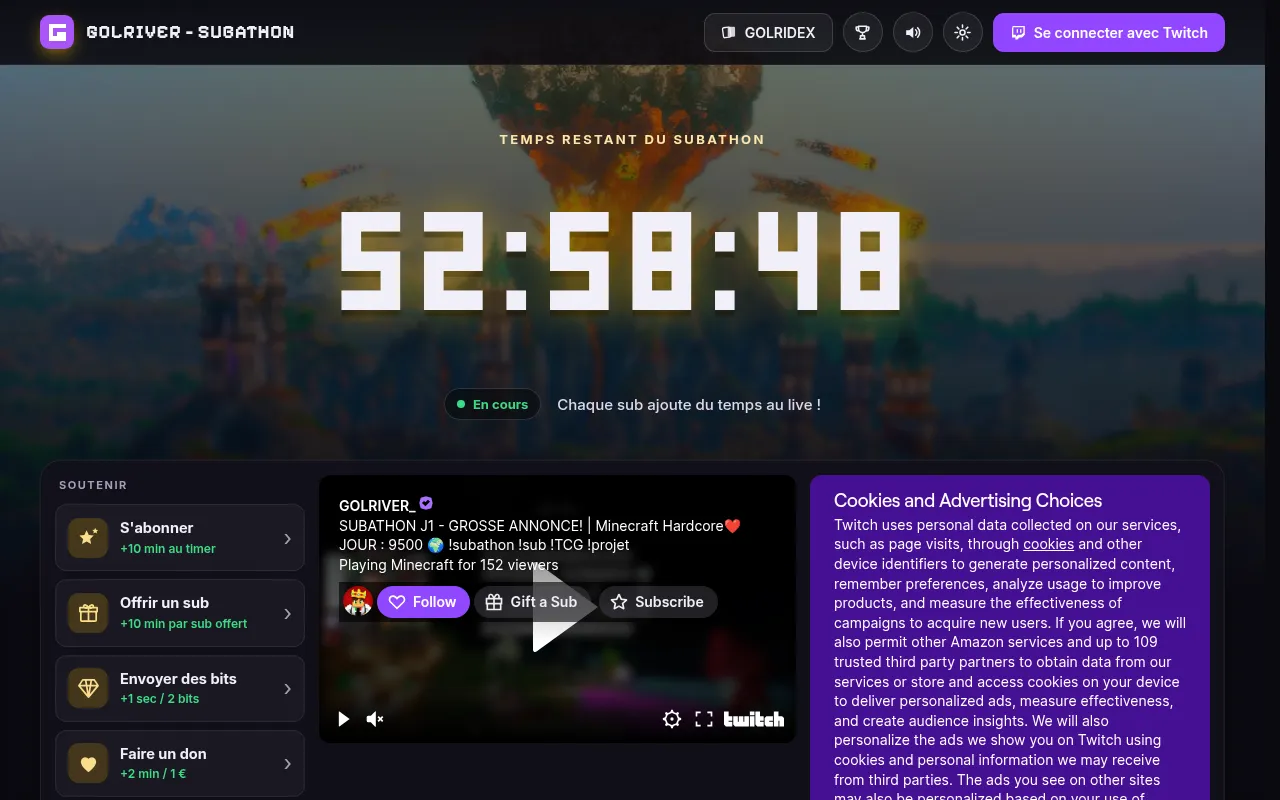1280x800 pixels.
Task: Unmute the Twitch player volume icon
Action: (375, 719)
